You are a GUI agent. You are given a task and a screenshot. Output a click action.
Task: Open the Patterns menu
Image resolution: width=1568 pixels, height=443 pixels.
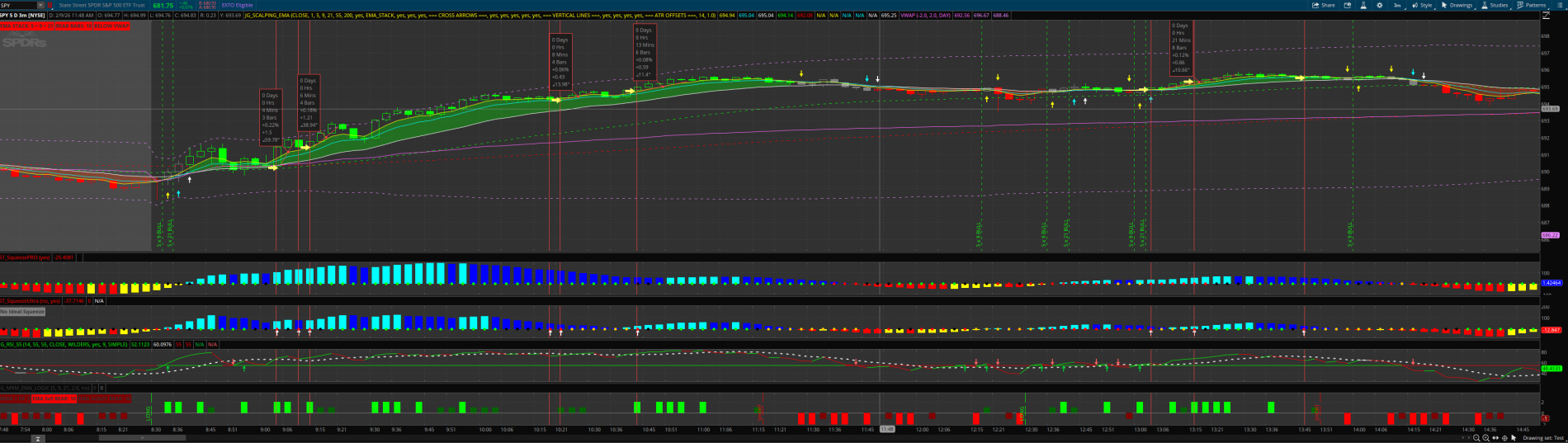point(1532,5)
